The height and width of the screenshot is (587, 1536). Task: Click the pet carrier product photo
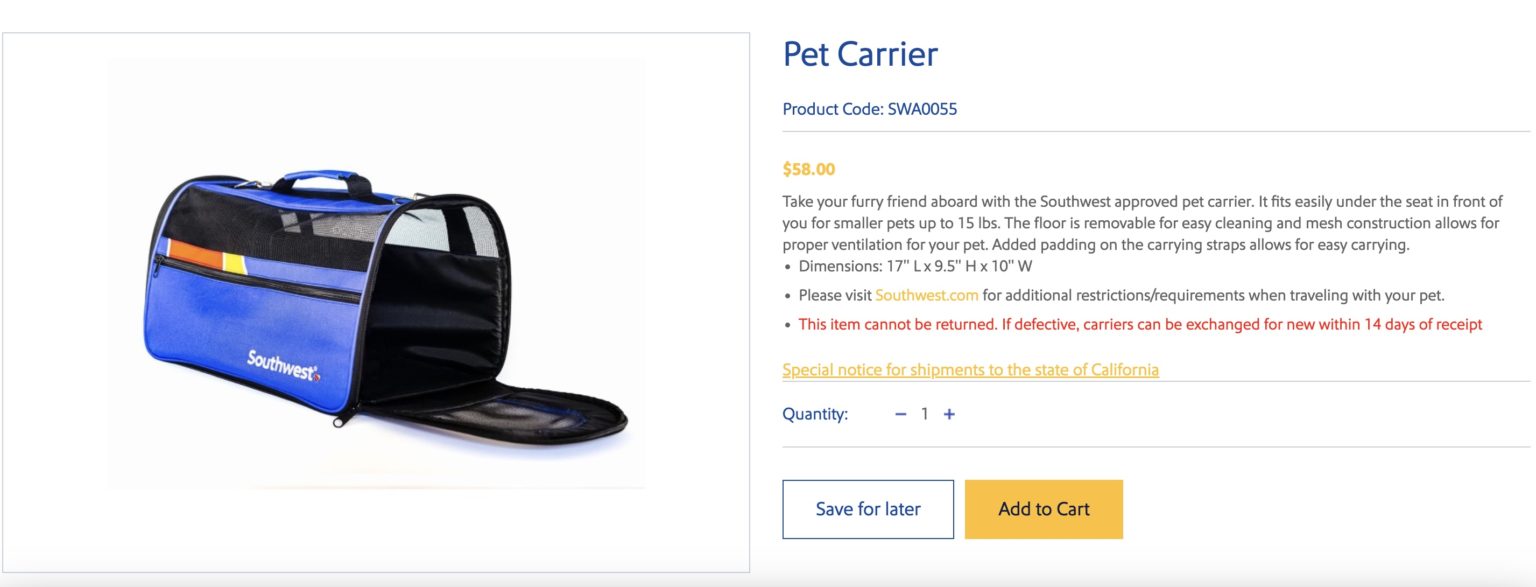(x=376, y=300)
